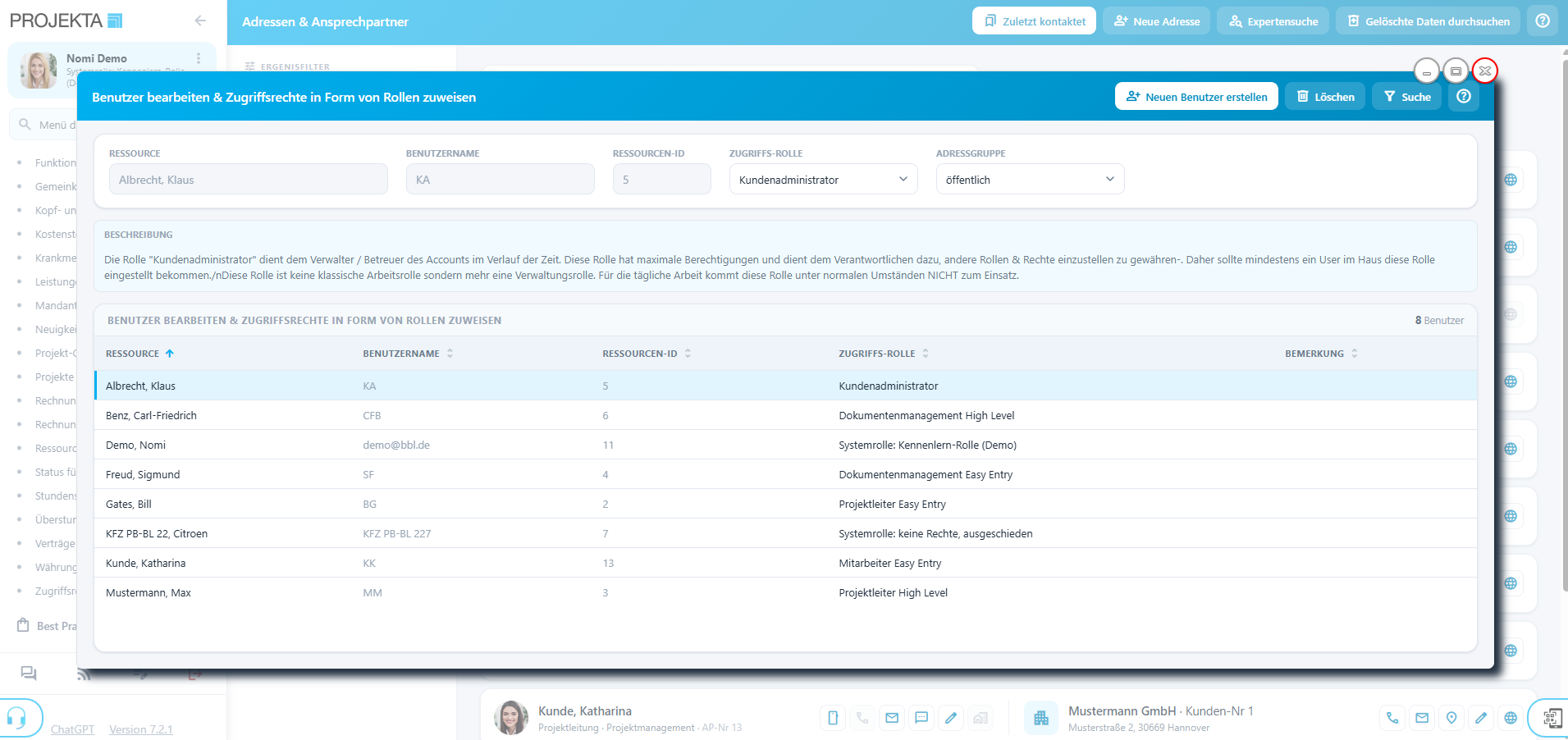The width and height of the screenshot is (1568, 740).
Task: Open Expertensuche in top bar
Action: click(1273, 21)
